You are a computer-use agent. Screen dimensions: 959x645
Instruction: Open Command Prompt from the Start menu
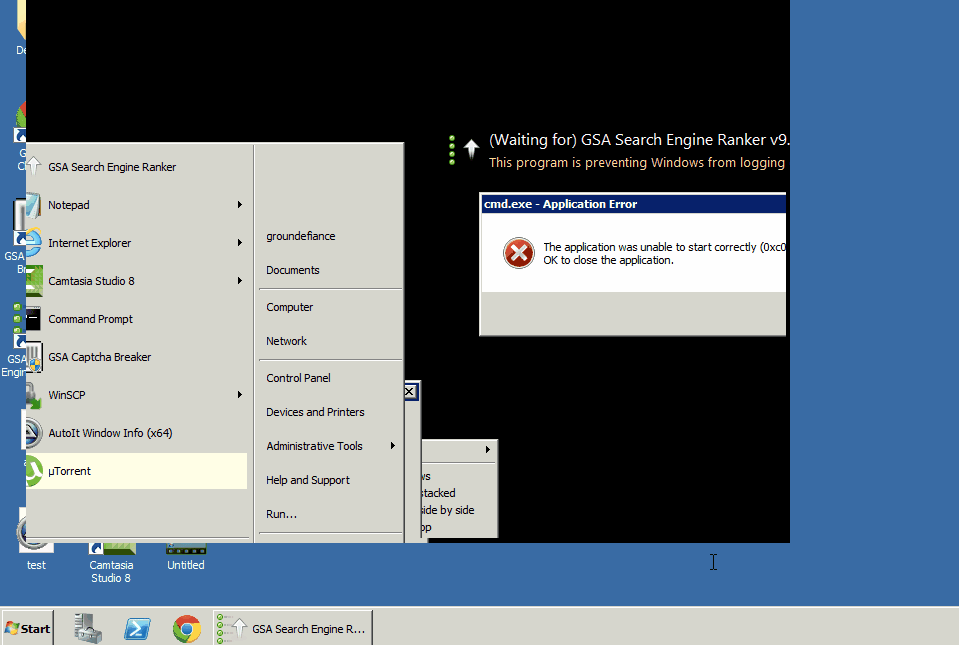[137, 319]
